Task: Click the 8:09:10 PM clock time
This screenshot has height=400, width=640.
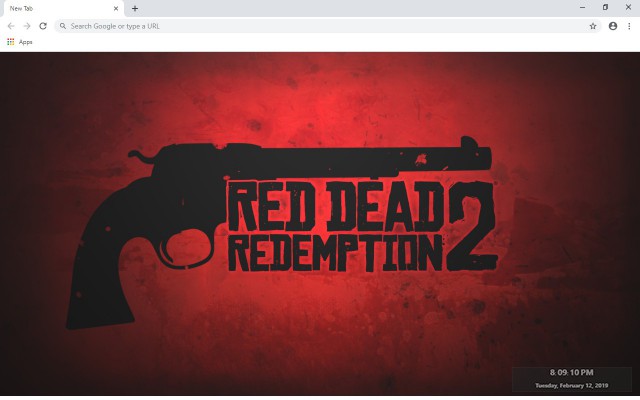Action: pos(571,372)
